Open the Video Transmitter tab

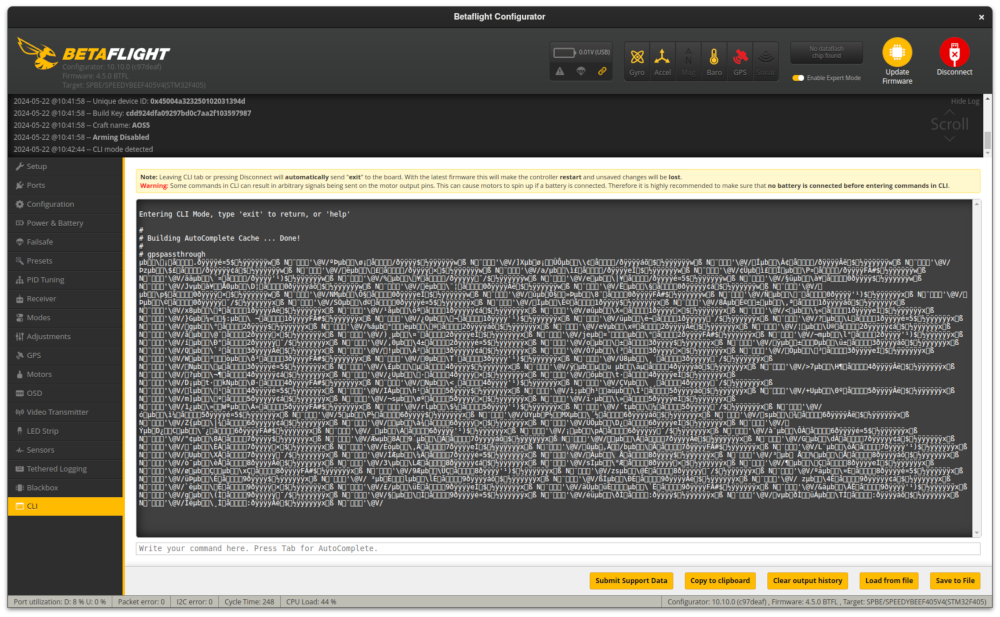point(65,412)
